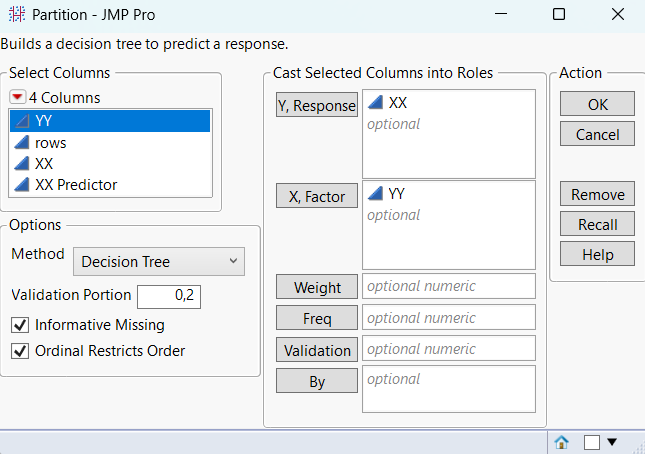Screen dimensions: 645x454
Task: Click the Validation Portion input field
Action: [x=170, y=296]
